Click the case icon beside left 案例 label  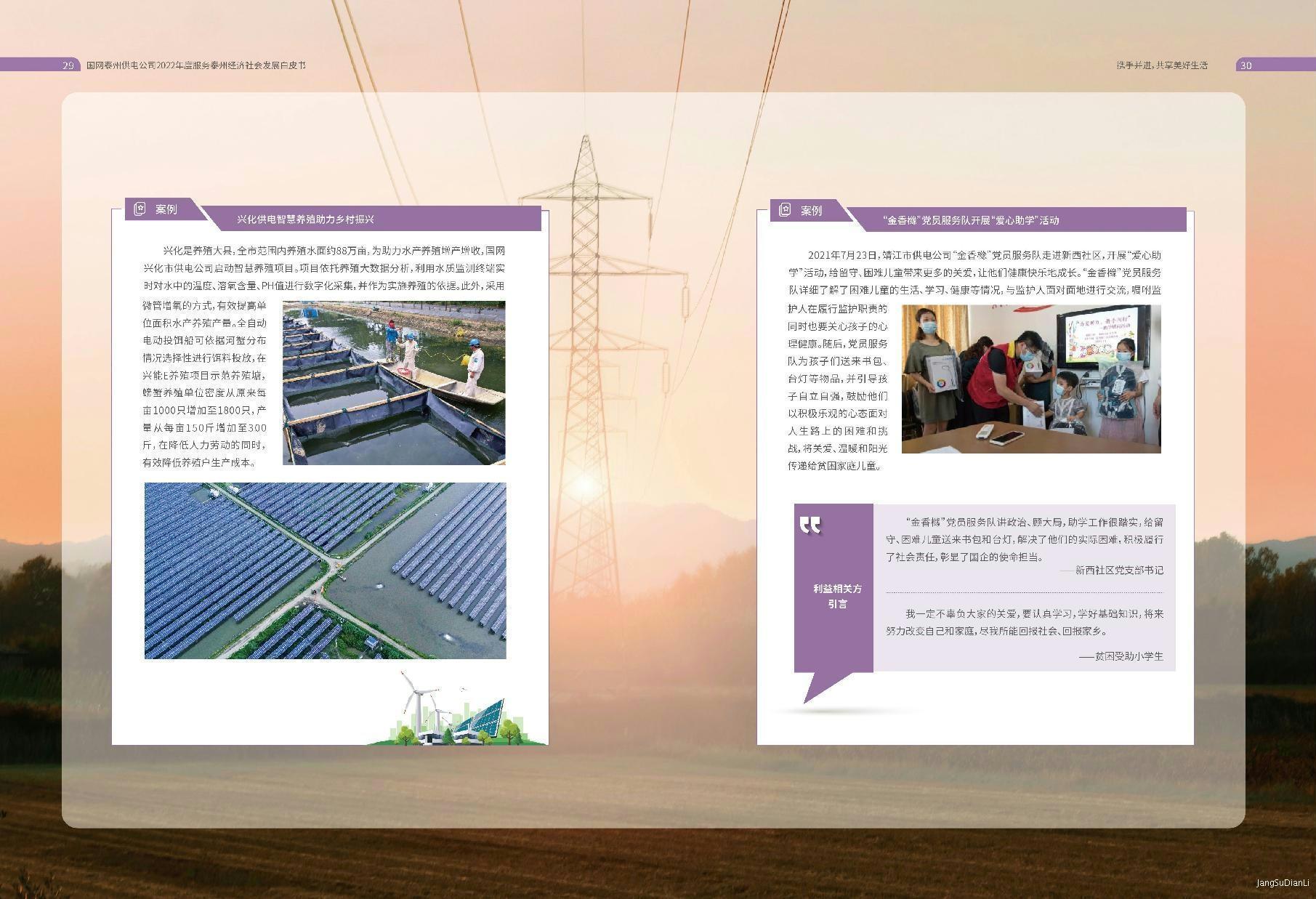pos(140,209)
